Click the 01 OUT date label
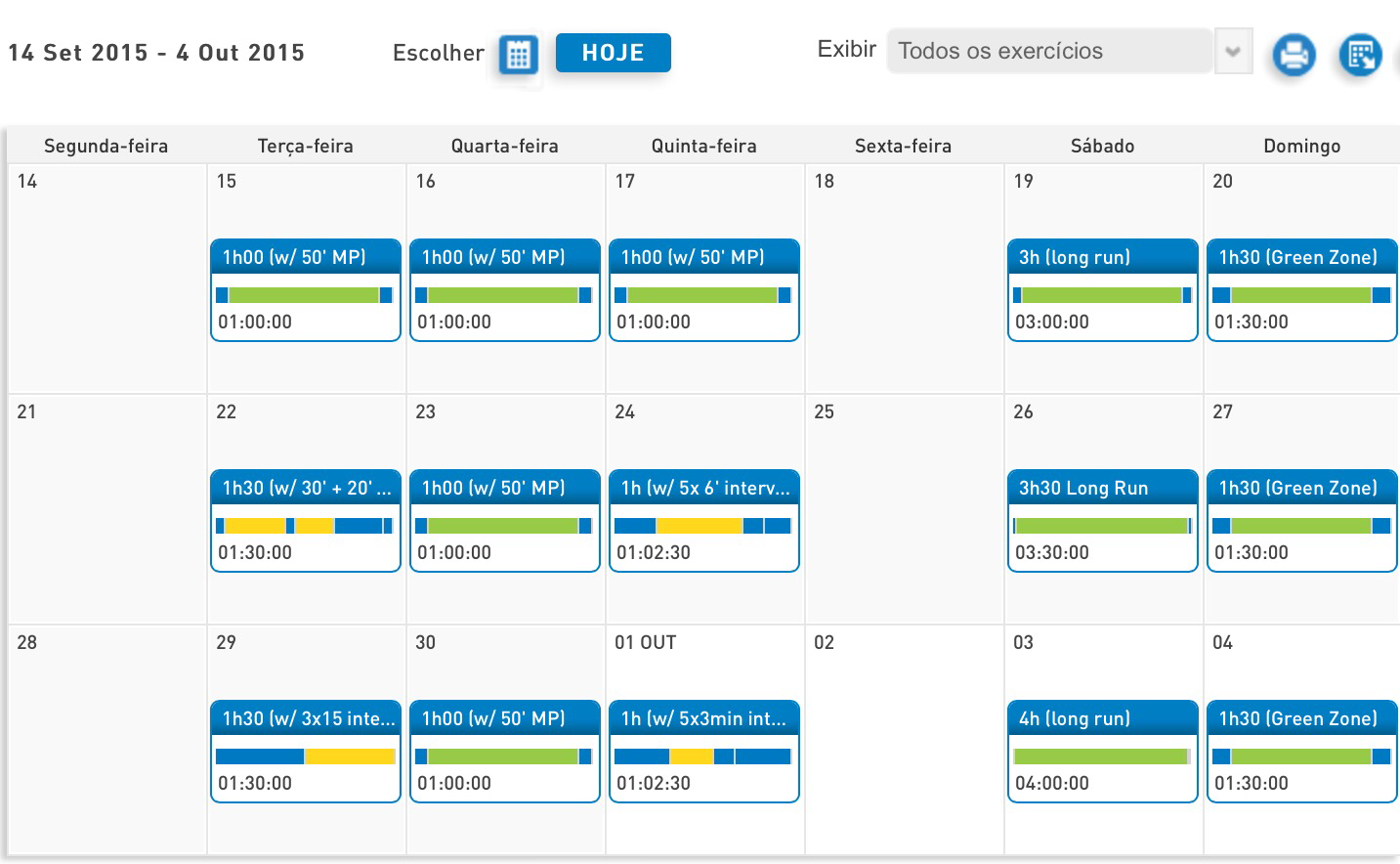This screenshot has height=864, width=1400. [646, 642]
